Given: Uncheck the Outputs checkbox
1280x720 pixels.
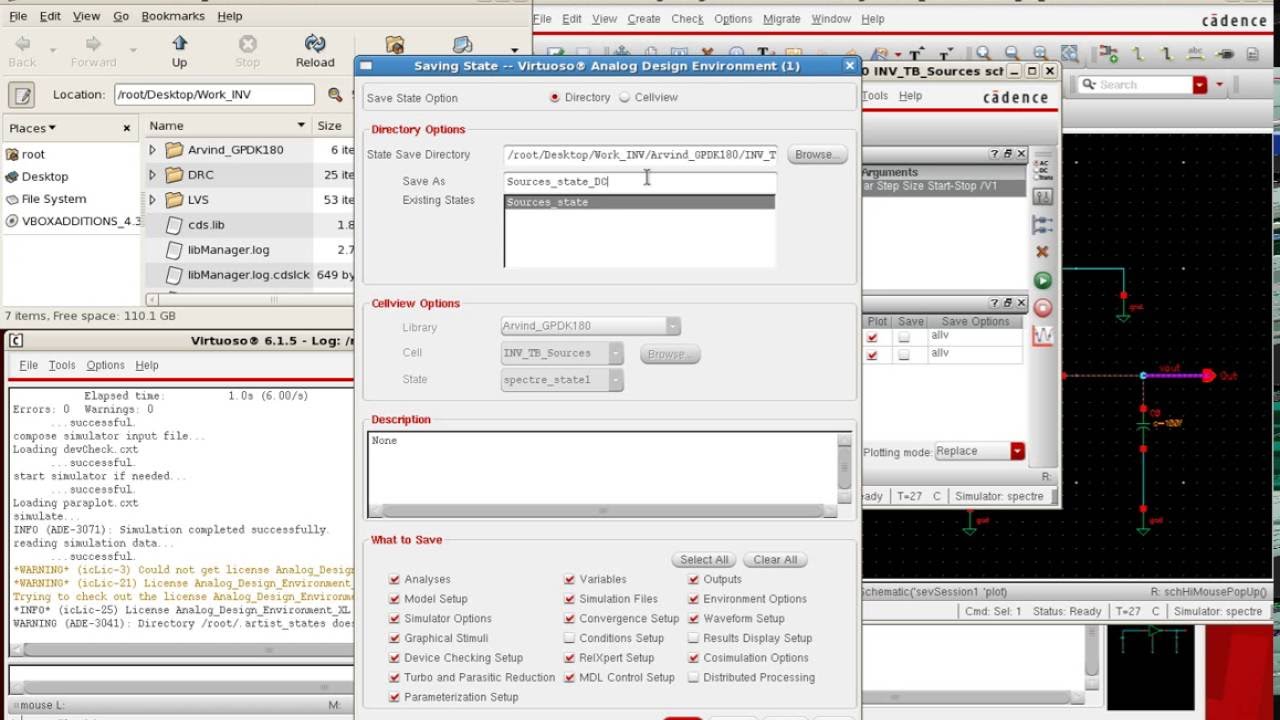Looking at the screenshot, I should [693, 579].
